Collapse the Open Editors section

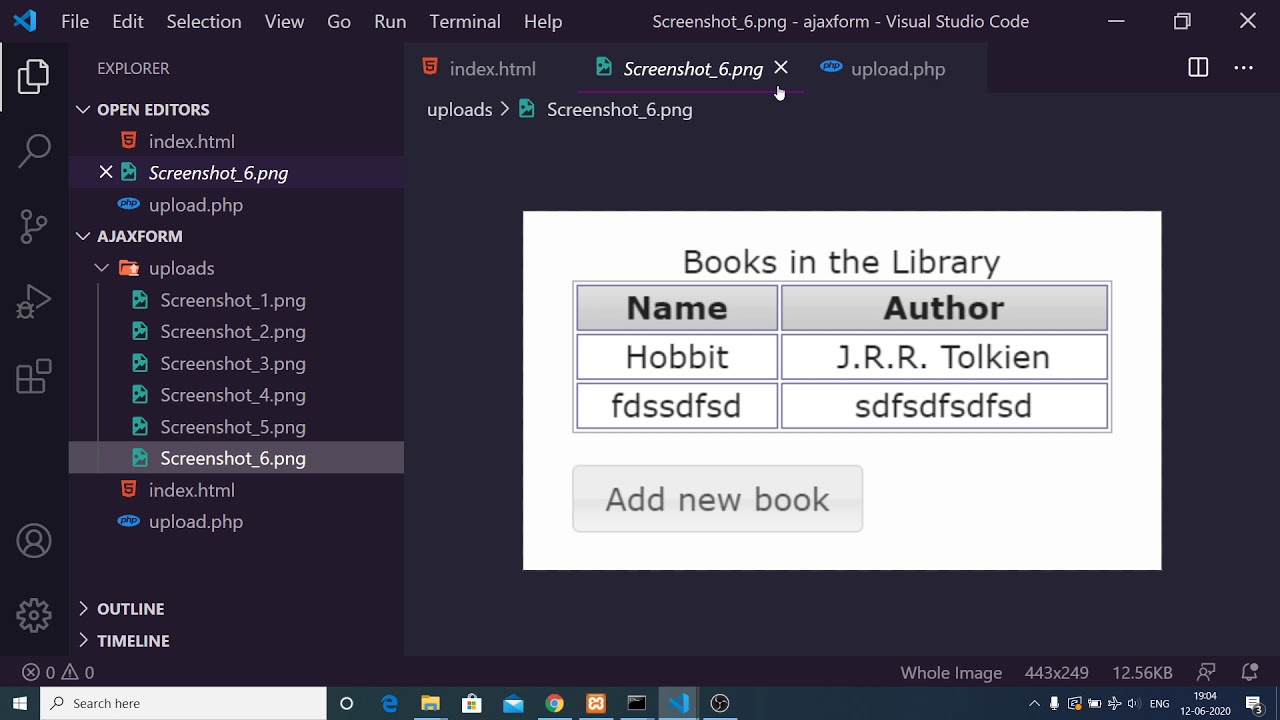click(83, 110)
